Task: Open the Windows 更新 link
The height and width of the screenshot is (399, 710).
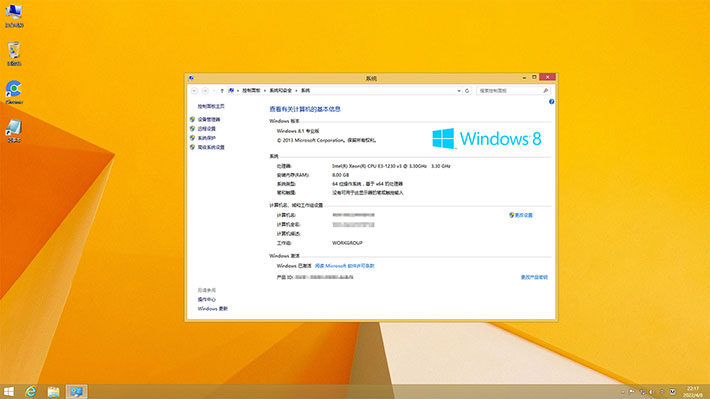Action: point(212,309)
